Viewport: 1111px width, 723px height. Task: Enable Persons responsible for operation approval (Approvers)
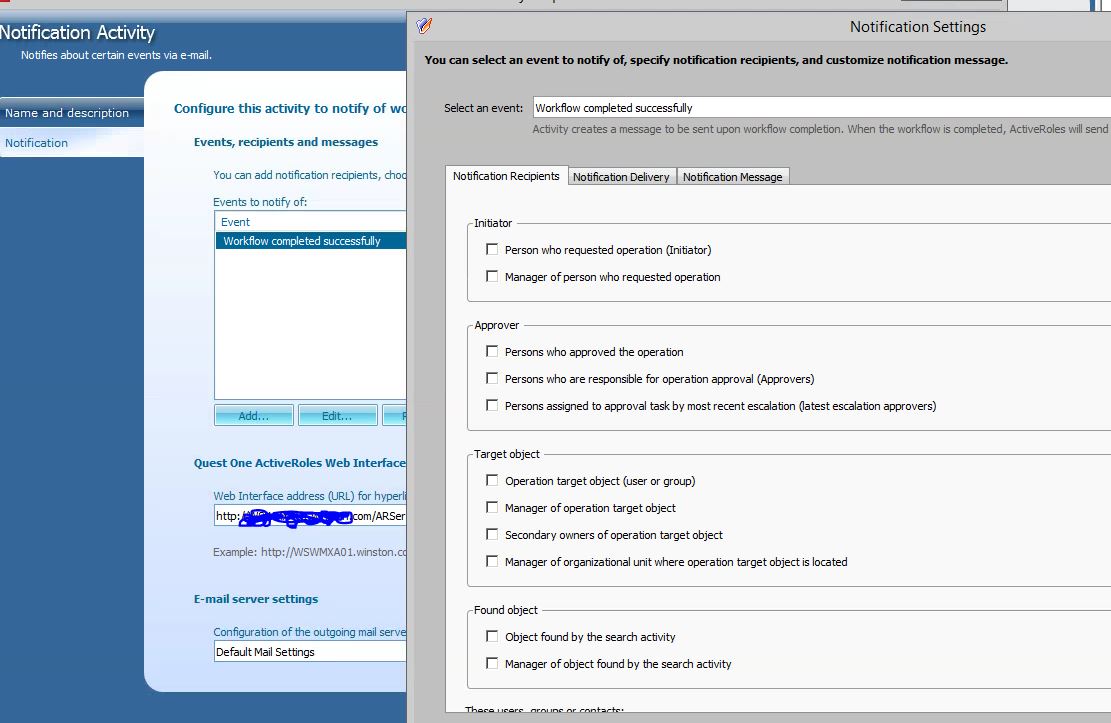(492, 379)
